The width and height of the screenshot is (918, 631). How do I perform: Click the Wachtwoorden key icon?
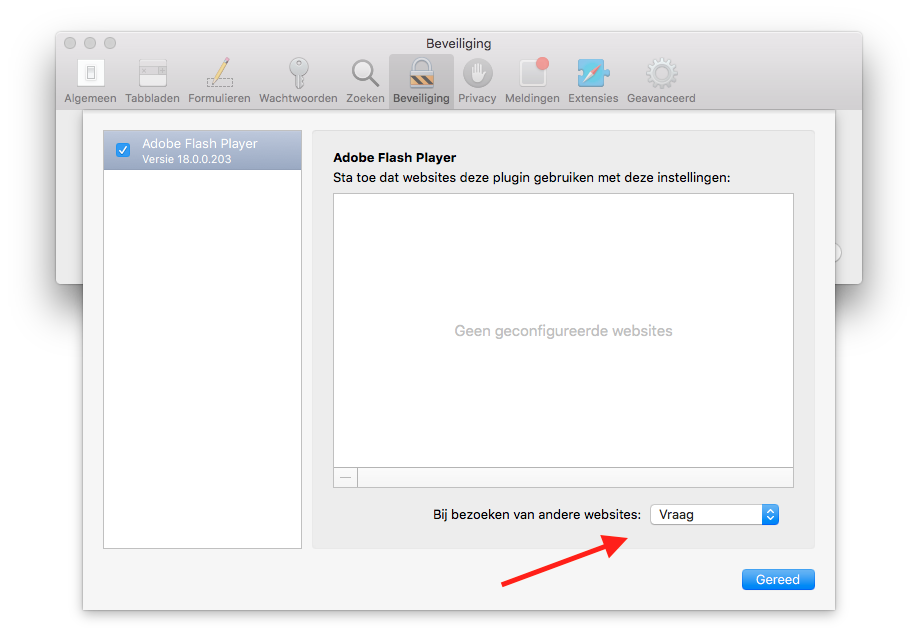(x=298, y=80)
